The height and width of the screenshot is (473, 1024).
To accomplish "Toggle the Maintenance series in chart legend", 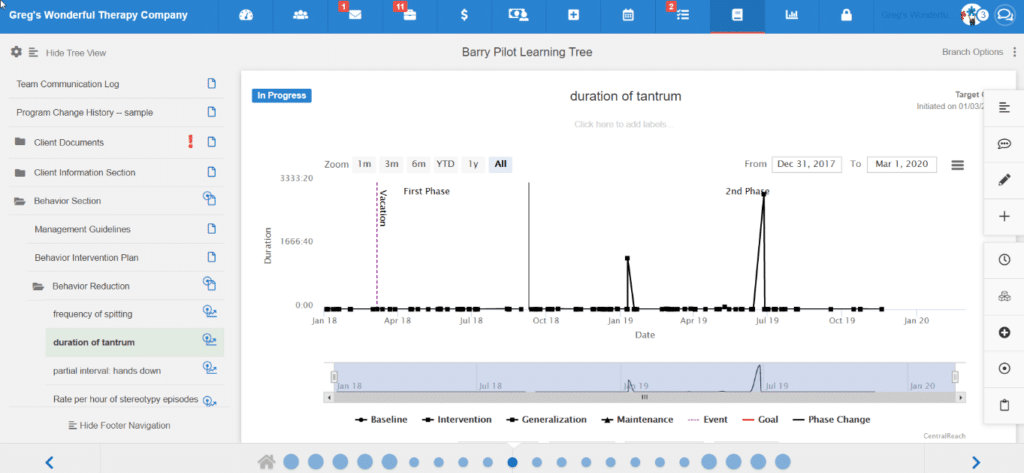I will pos(636,419).
